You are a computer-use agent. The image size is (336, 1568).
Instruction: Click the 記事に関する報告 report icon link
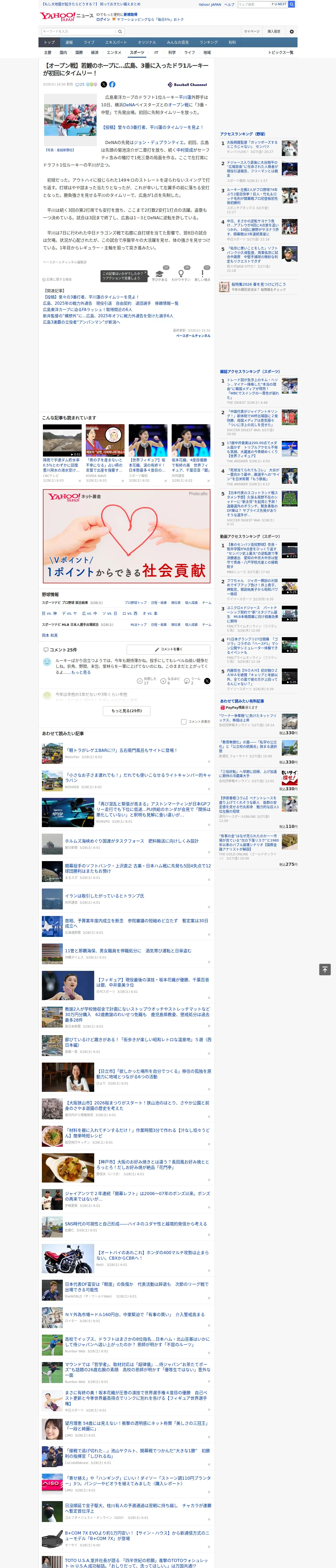[x=57, y=279]
